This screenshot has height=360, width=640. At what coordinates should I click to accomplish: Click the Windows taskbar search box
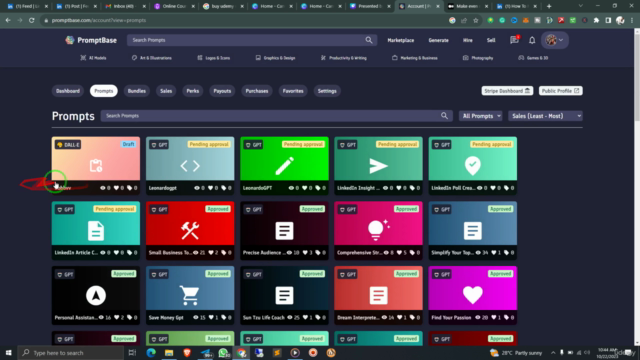point(71,353)
